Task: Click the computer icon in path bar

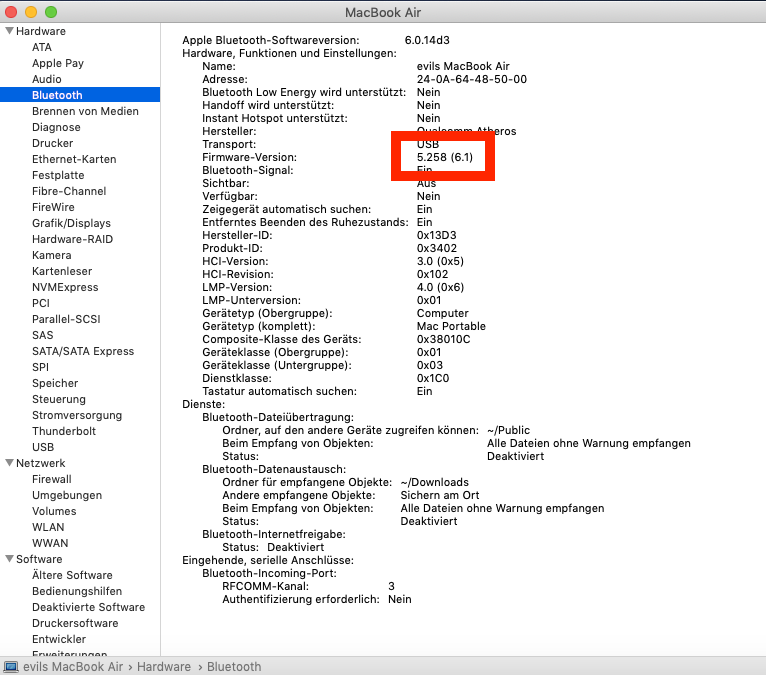Action: click(11, 667)
